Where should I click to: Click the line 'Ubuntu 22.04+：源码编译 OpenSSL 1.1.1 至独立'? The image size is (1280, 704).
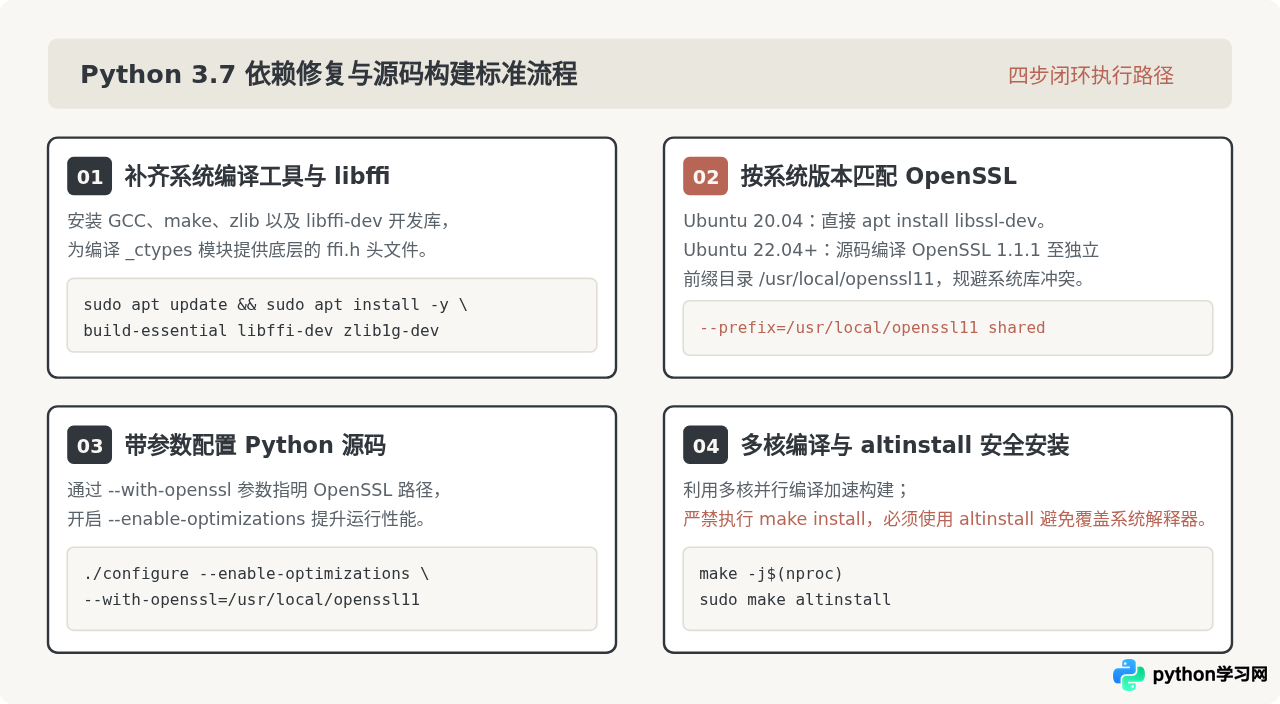click(x=891, y=249)
